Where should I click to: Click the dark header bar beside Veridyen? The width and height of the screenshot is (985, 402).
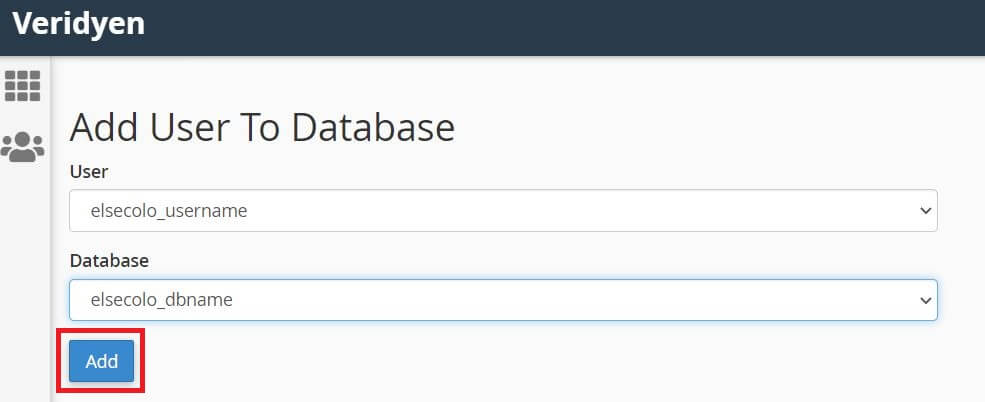click(x=565, y=28)
